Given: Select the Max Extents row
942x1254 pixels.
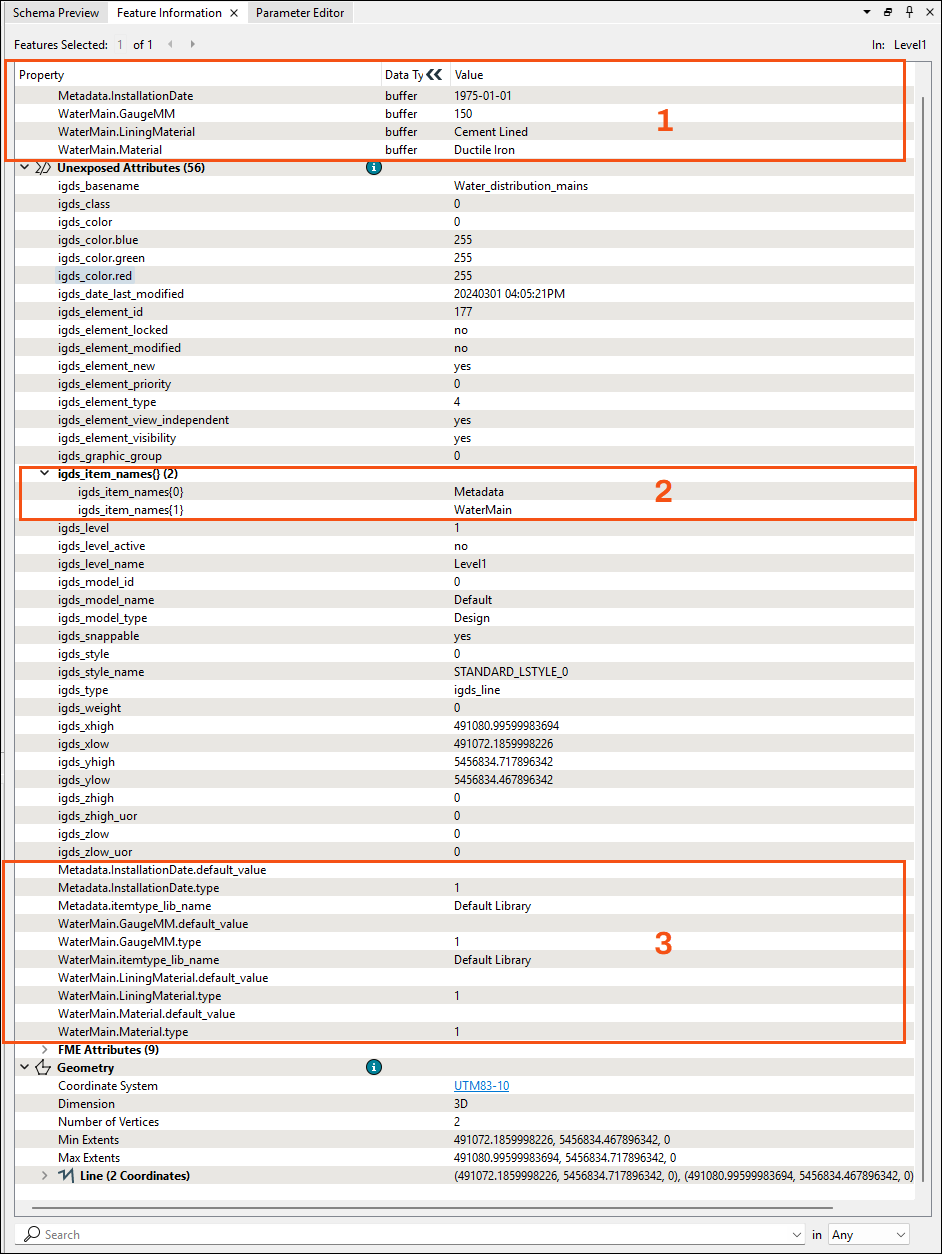Looking at the screenshot, I should [x=464, y=1158].
